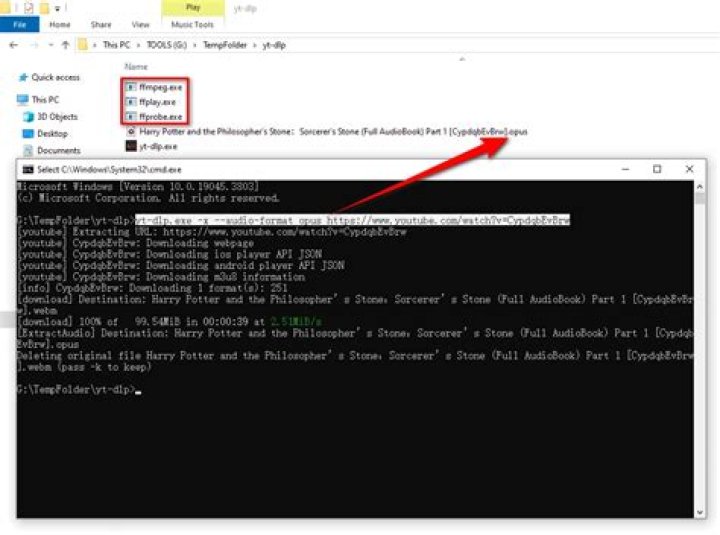
Task: Go forward with the right arrow button
Action: tap(34, 45)
